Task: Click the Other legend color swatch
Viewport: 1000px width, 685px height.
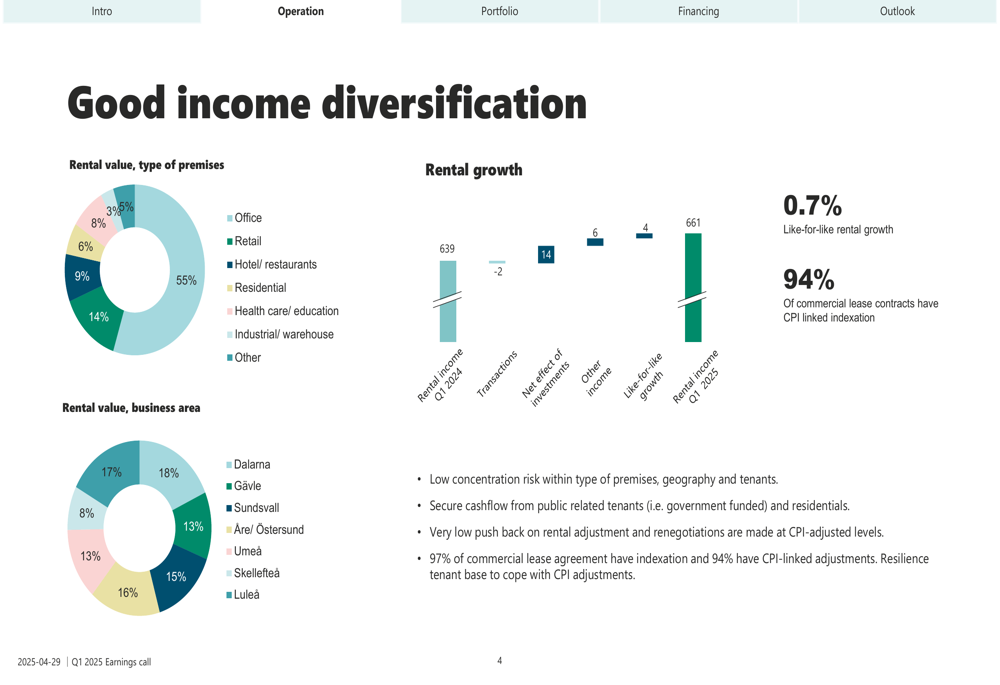Action: pyautogui.click(x=230, y=358)
